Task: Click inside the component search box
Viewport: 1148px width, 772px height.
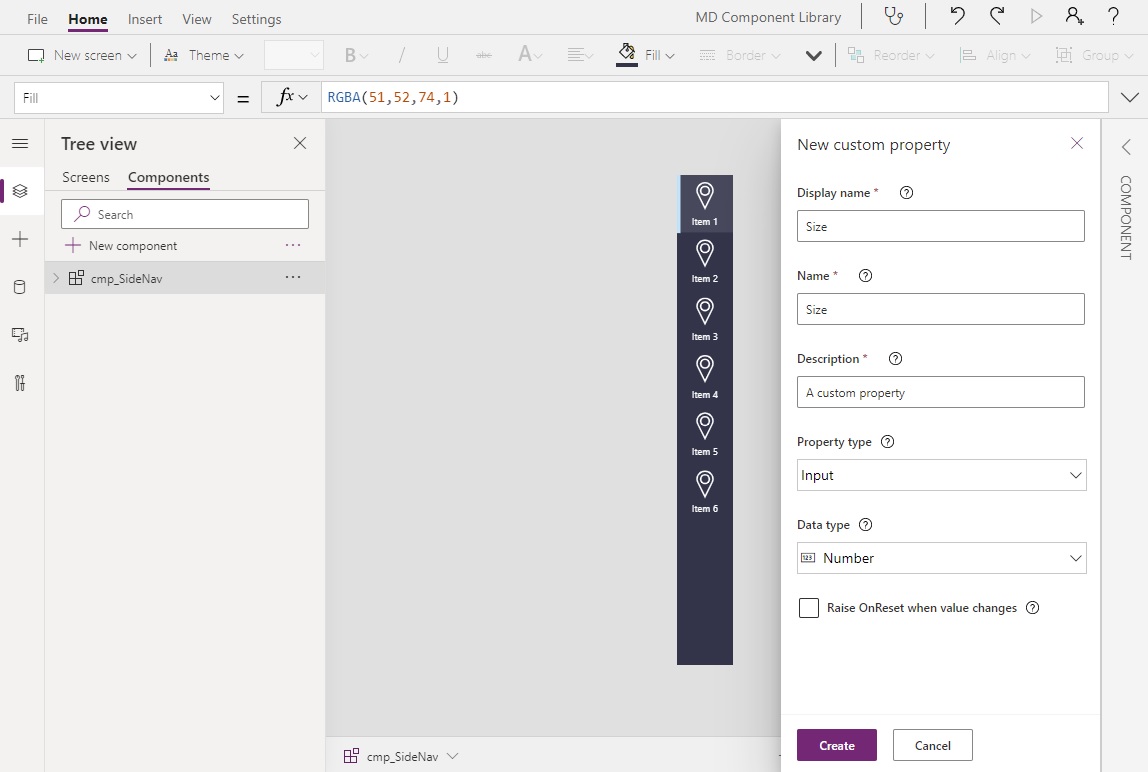Action: point(185,214)
